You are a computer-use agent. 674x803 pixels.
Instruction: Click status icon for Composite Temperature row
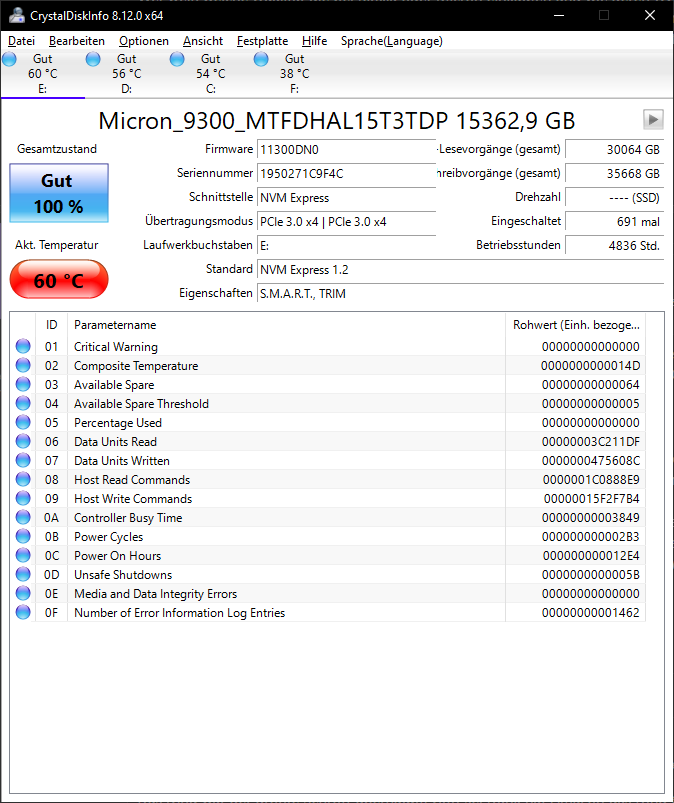[23, 366]
